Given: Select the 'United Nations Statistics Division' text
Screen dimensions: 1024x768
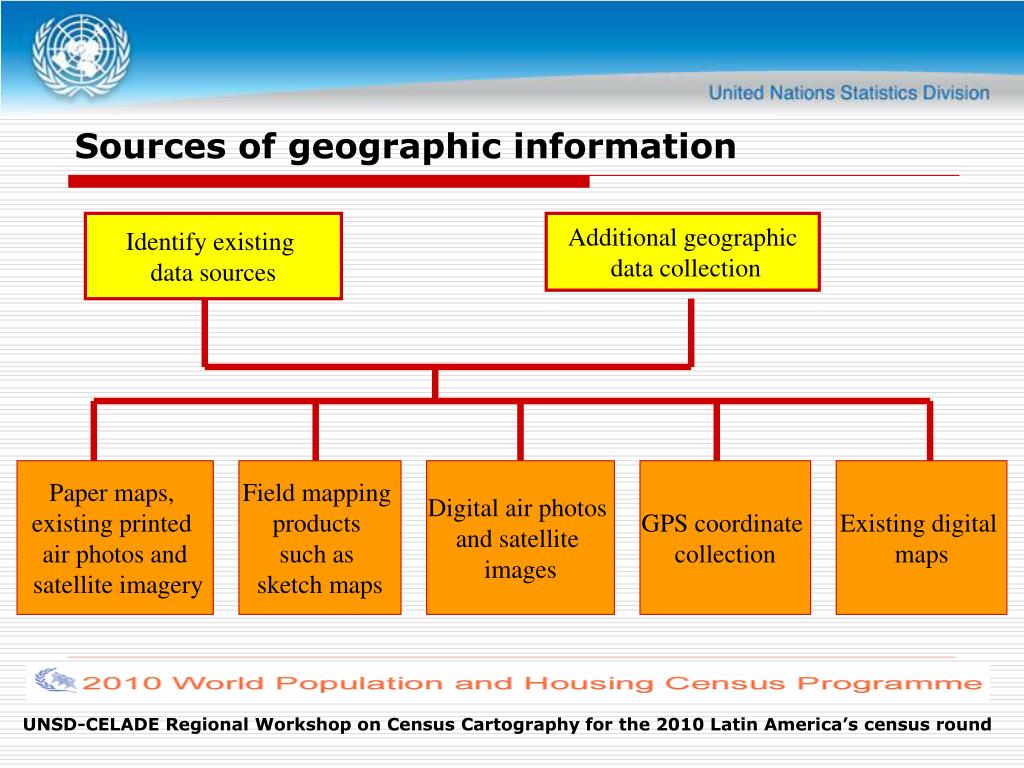Looking at the screenshot, I should click(x=849, y=93).
